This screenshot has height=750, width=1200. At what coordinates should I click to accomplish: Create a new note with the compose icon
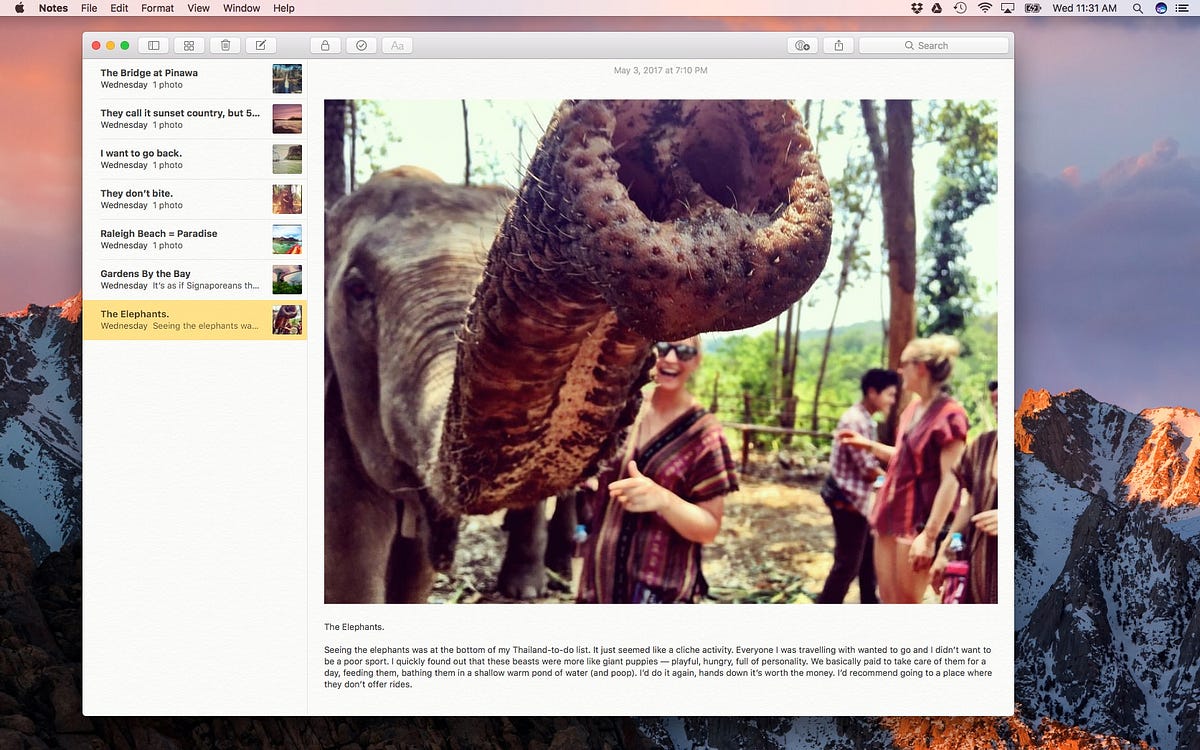(x=261, y=45)
